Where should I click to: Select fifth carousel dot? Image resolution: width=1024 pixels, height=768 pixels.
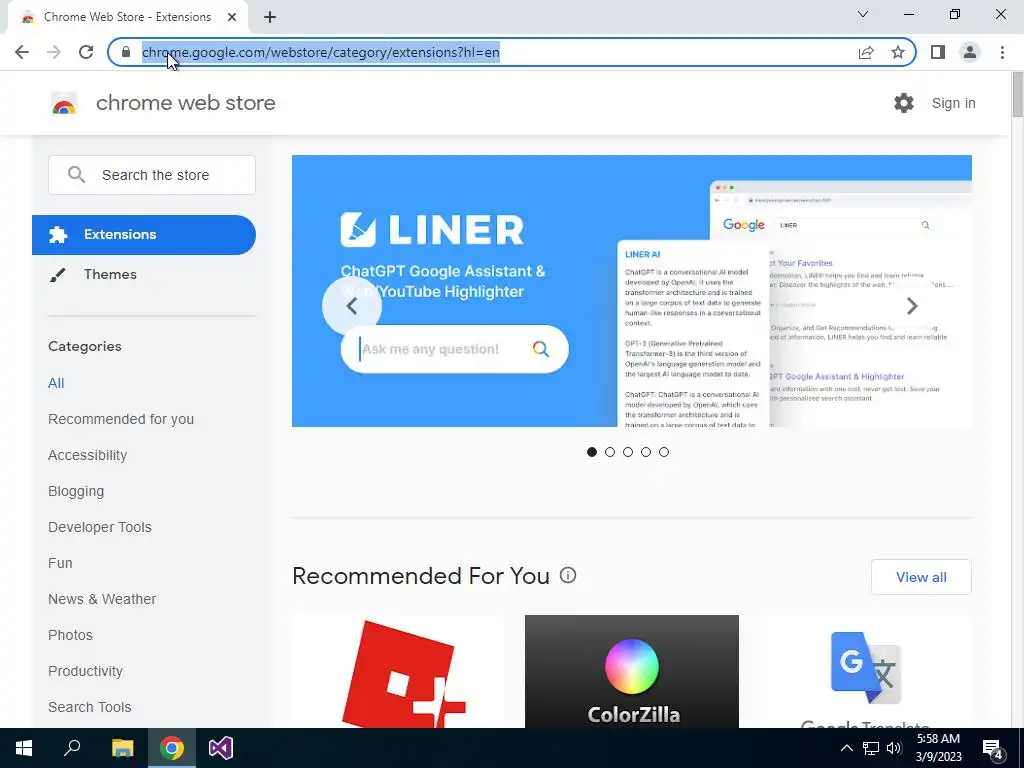tap(664, 452)
